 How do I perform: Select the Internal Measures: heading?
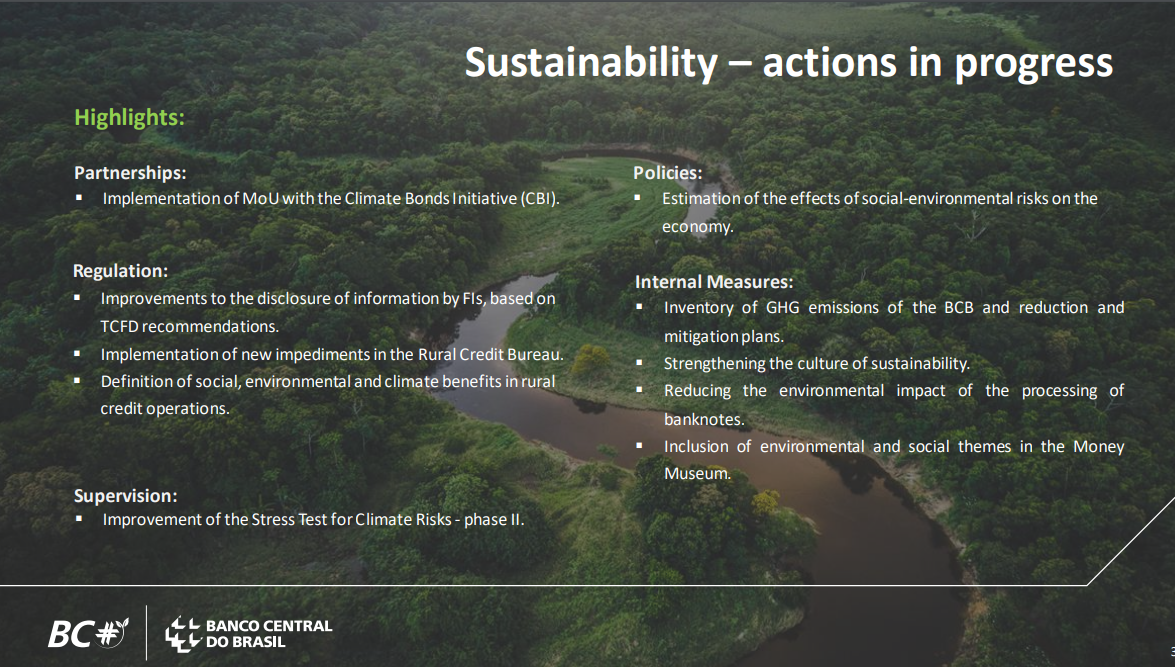point(713,282)
